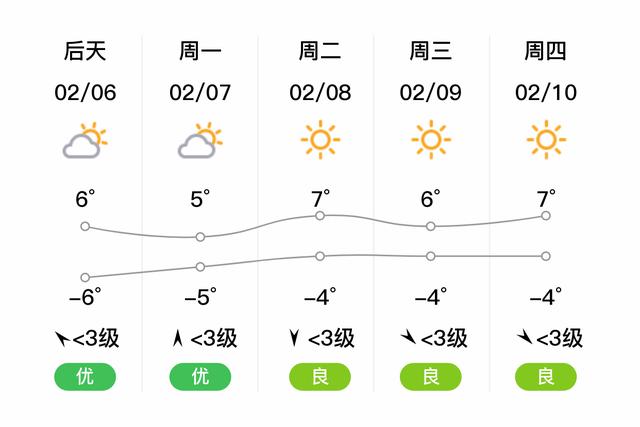640x427 pixels.
Task: Select the sunny icon under 周二 02/08
Action: pos(320,140)
